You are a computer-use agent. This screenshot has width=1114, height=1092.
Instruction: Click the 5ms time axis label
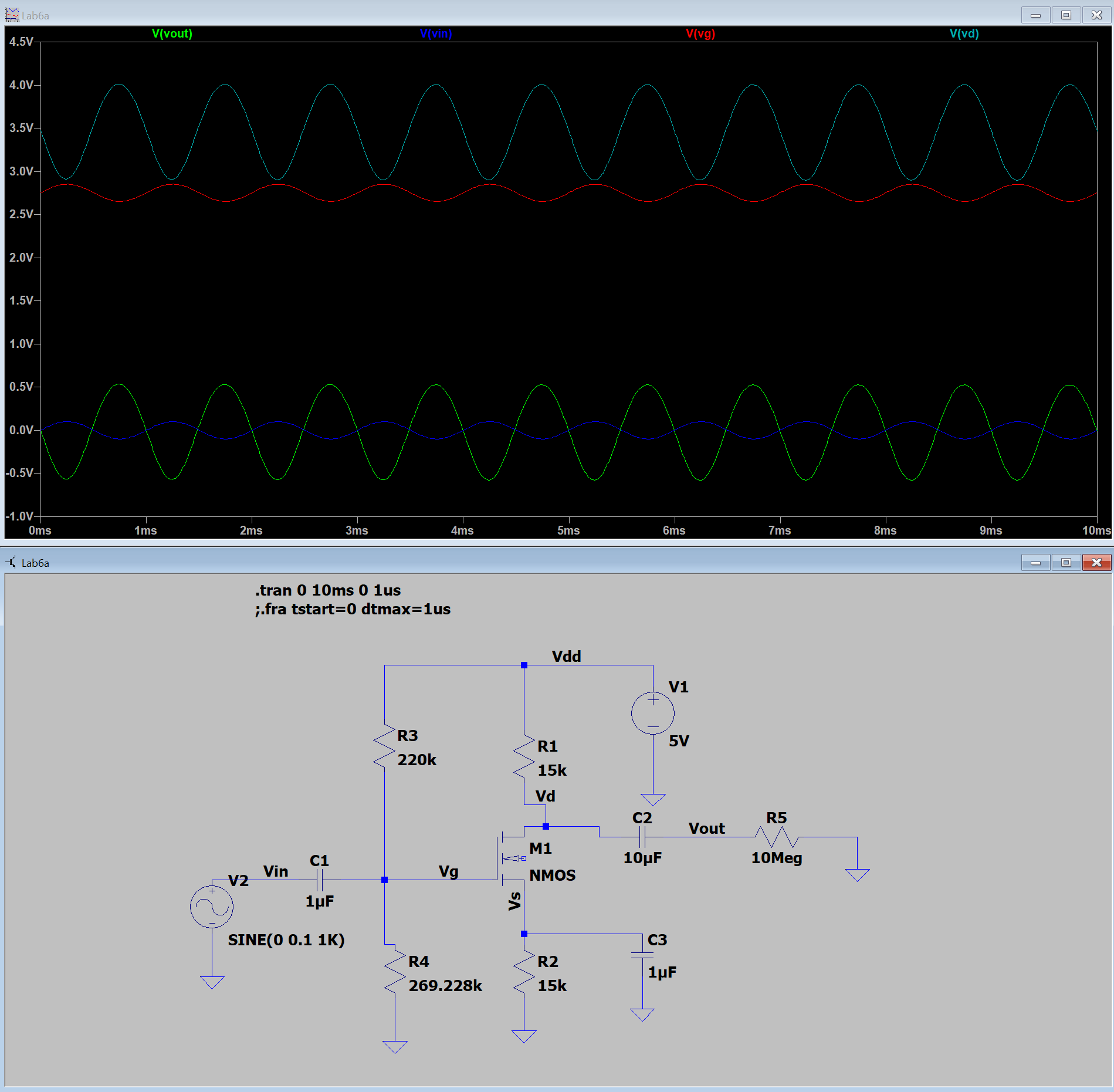[x=568, y=530]
